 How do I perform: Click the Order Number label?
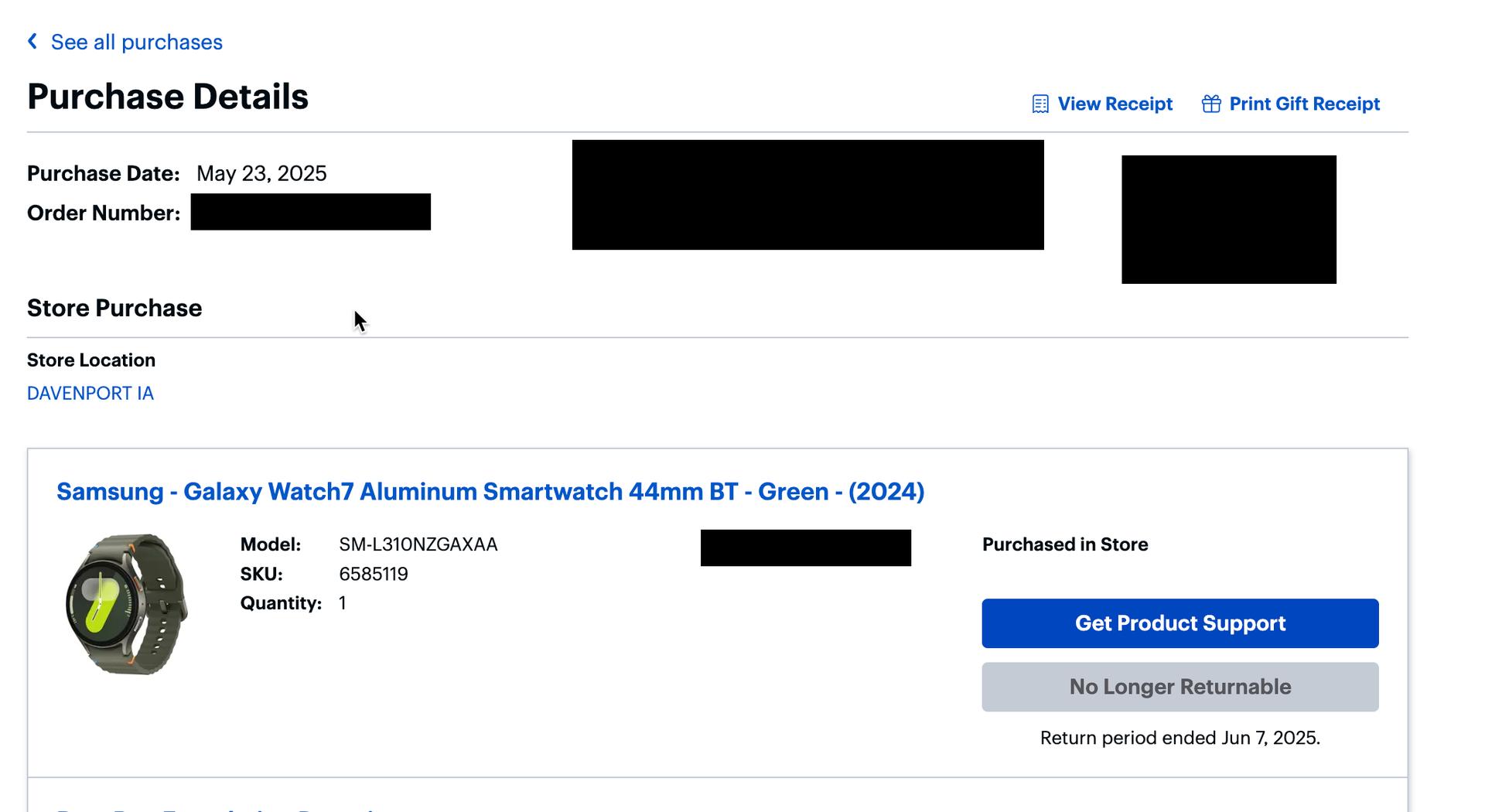(x=104, y=213)
